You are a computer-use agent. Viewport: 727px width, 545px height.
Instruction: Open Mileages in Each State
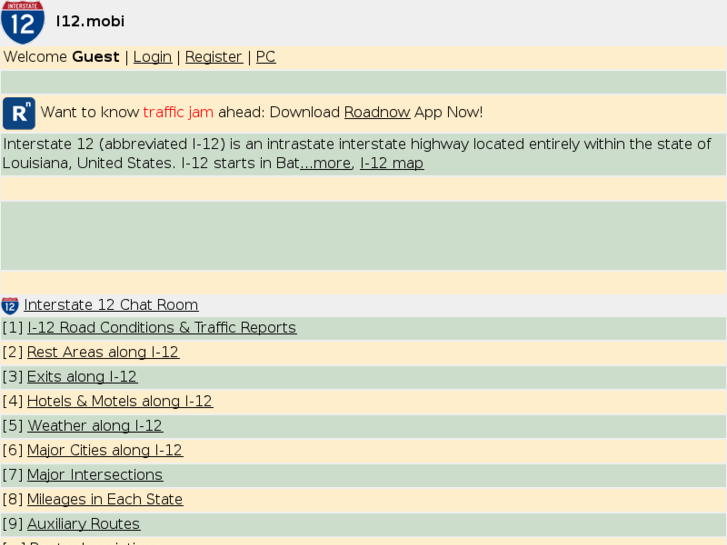(x=105, y=500)
